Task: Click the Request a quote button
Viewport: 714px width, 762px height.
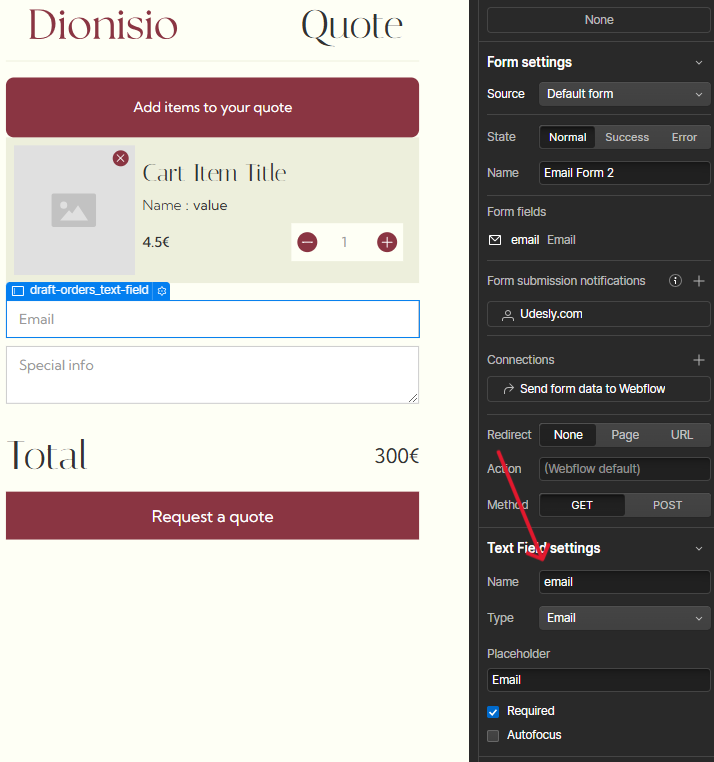Action: [212, 516]
